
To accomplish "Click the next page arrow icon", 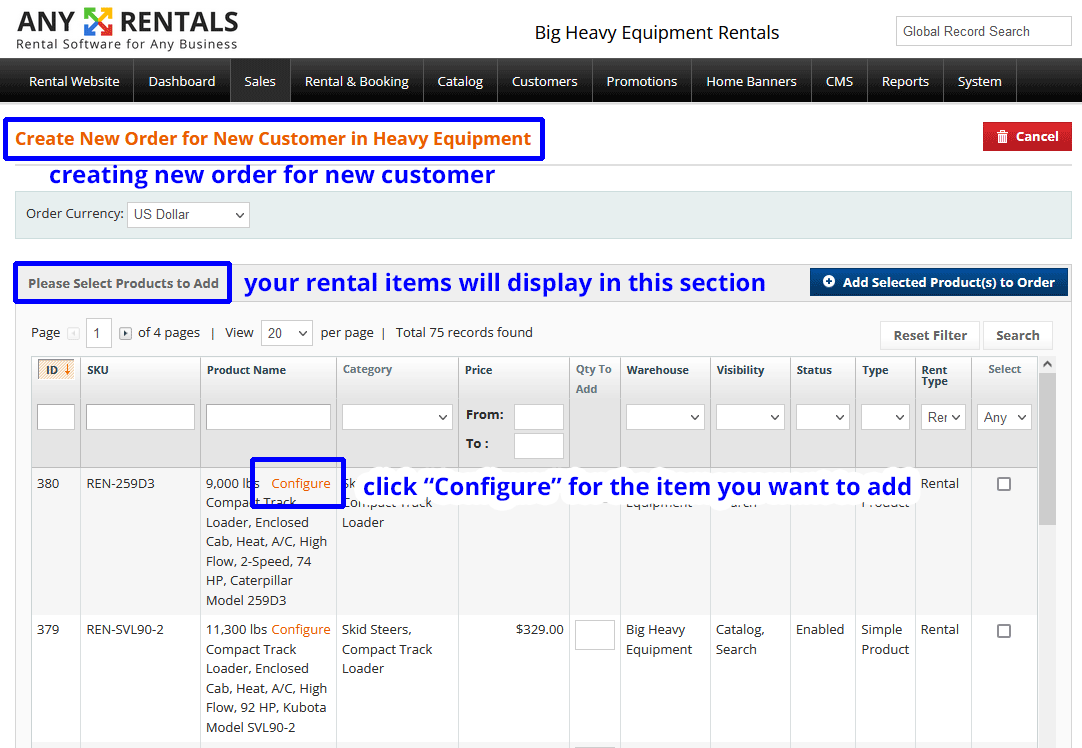I will [125, 333].
